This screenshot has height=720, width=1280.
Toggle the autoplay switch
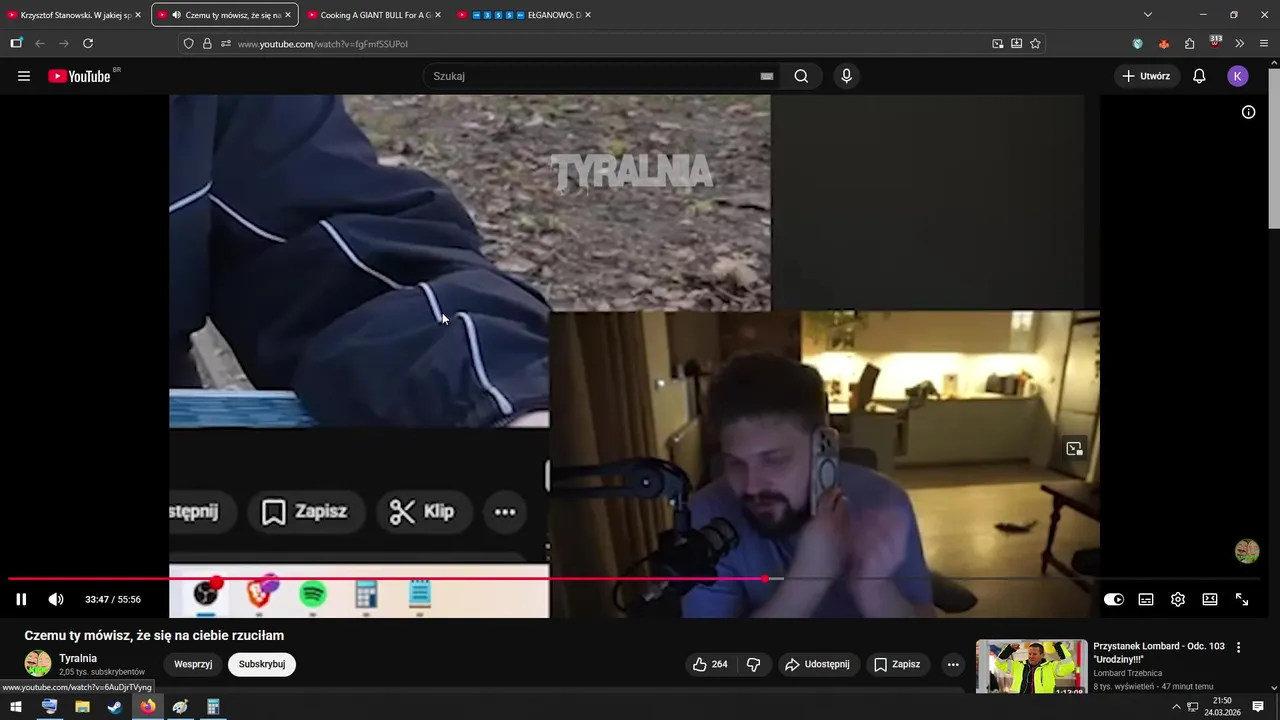click(x=1114, y=599)
